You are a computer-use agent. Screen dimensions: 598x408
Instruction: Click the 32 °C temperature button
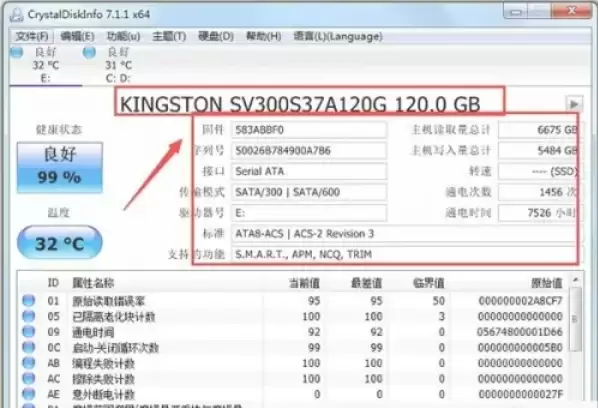[x=59, y=243]
